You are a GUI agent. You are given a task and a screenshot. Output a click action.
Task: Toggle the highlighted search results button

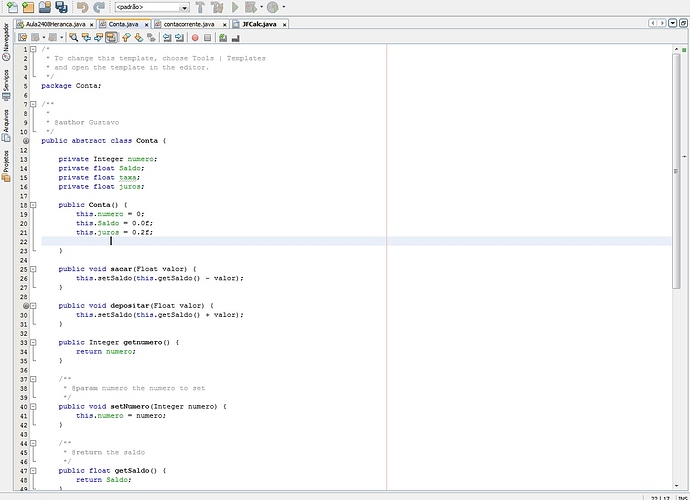111,37
